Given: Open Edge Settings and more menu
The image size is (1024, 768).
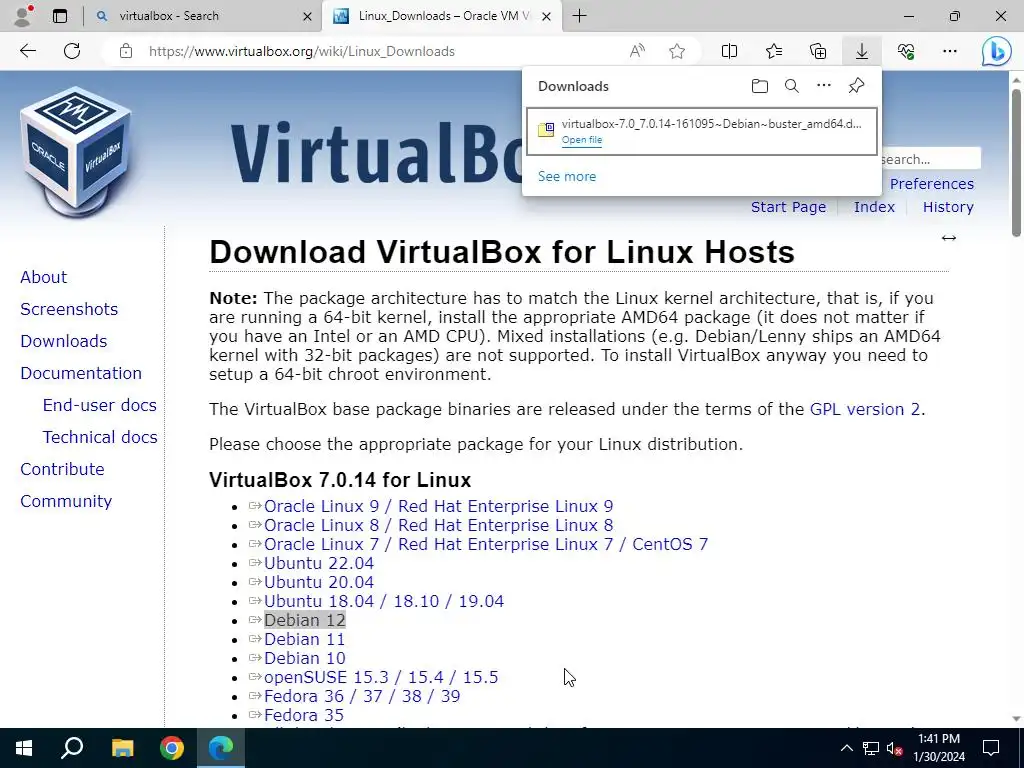Looking at the screenshot, I should point(950,51).
